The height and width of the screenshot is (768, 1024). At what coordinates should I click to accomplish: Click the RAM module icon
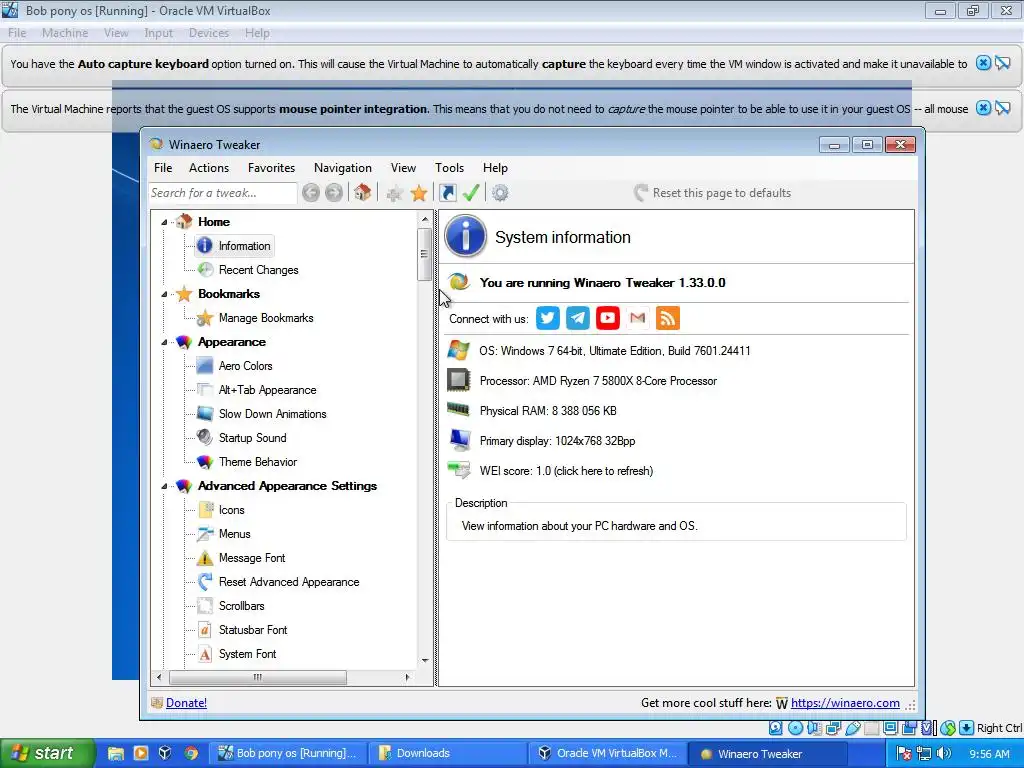point(458,409)
